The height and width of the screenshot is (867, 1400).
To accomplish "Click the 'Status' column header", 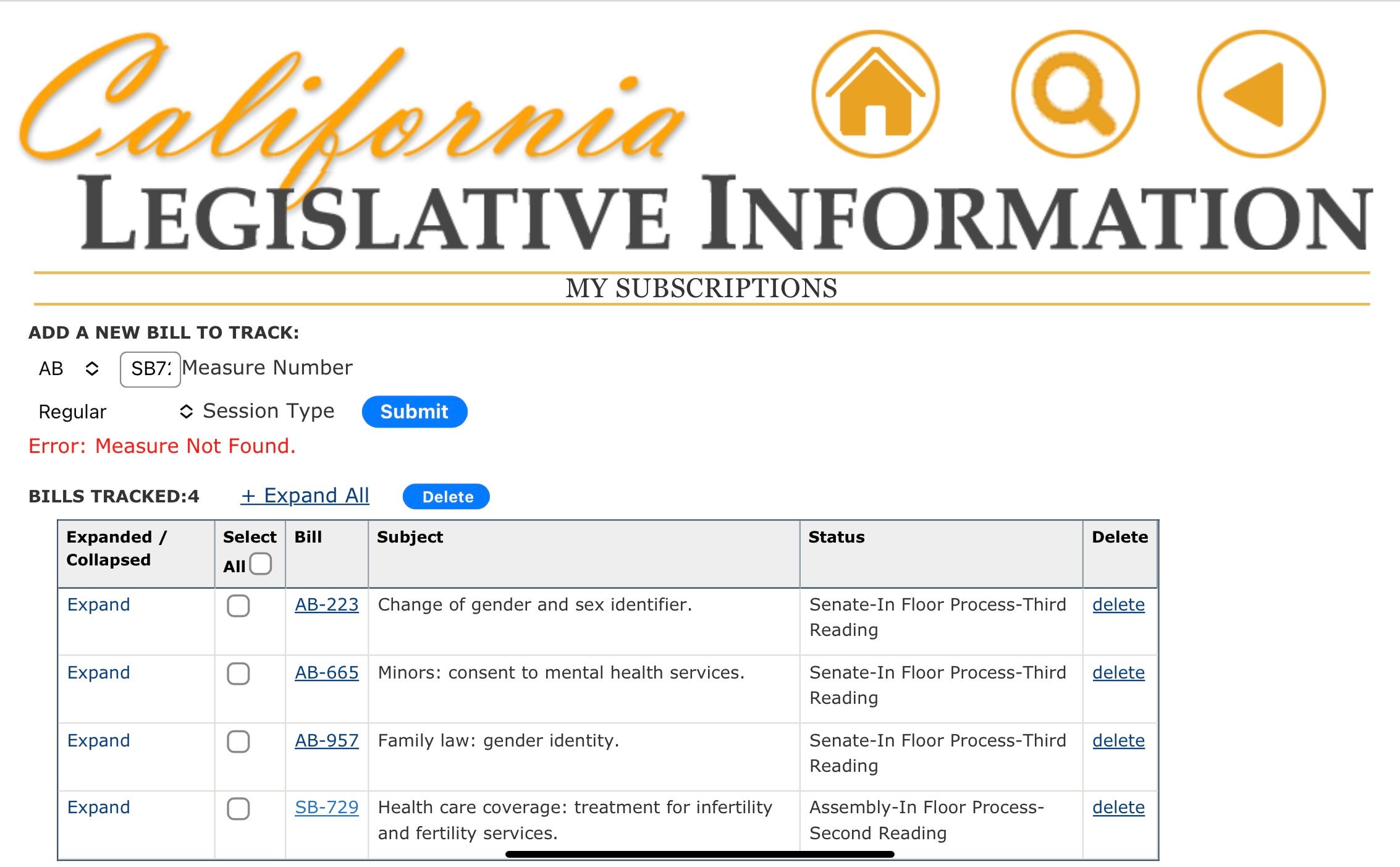I will click(837, 537).
